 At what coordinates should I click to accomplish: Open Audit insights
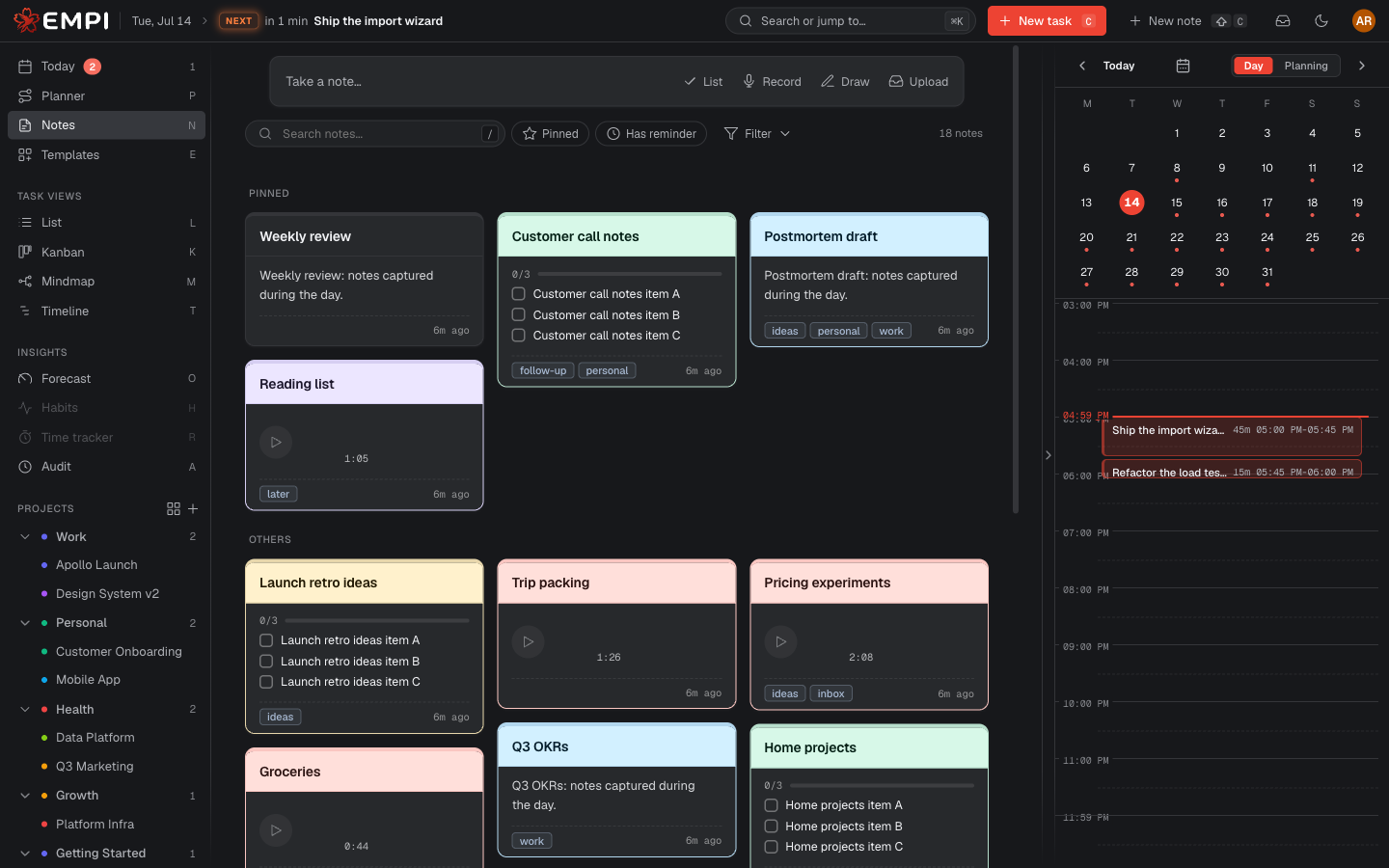click(106, 467)
